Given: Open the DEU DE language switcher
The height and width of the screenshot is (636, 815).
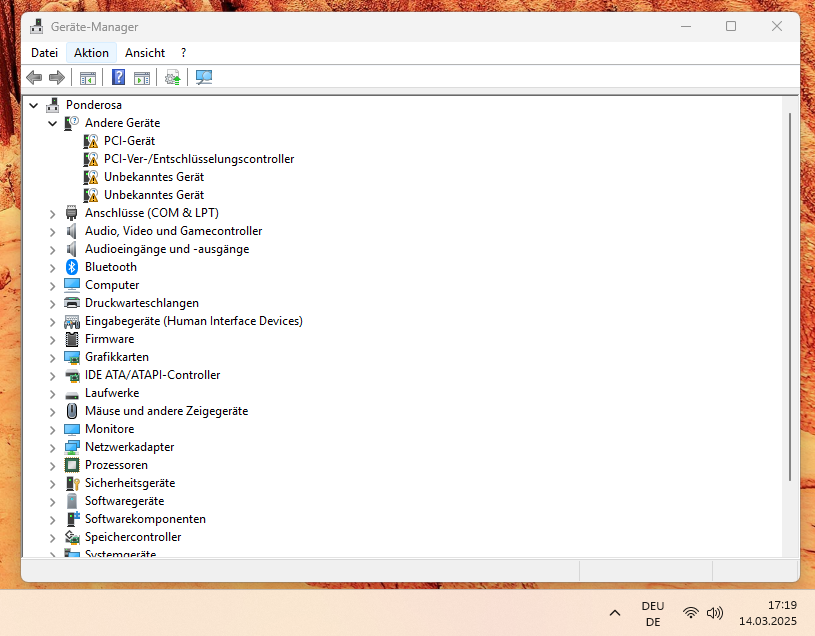Looking at the screenshot, I should click(653, 614).
